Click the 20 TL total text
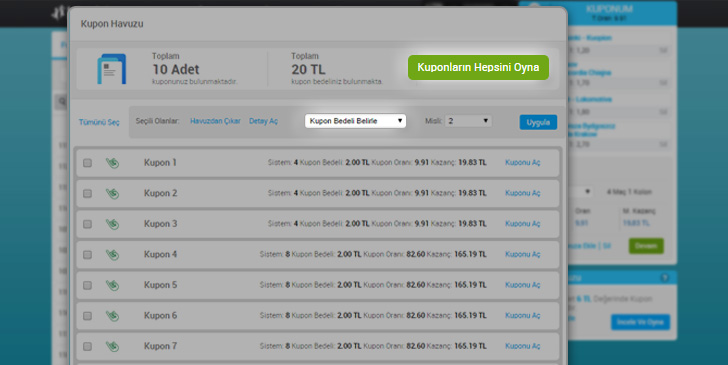Image resolution: width=728 pixels, height=365 pixels. click(308, 70)
